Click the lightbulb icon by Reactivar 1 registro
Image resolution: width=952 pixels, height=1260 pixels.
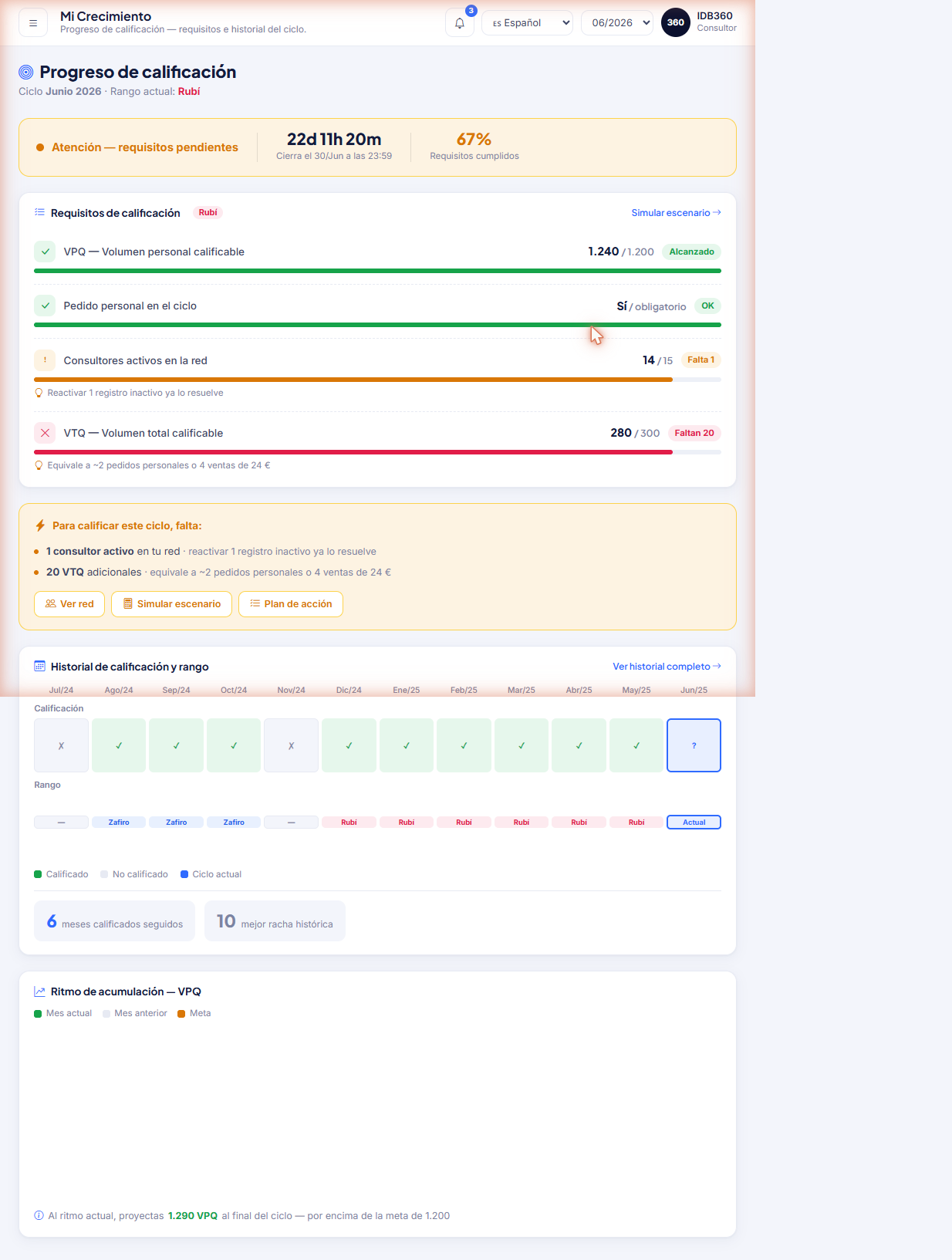[39, 393]
